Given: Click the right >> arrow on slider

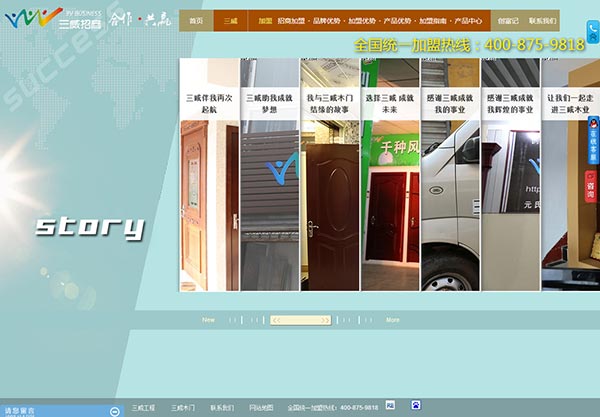Looking at the screenshot, I should [325, 320].
